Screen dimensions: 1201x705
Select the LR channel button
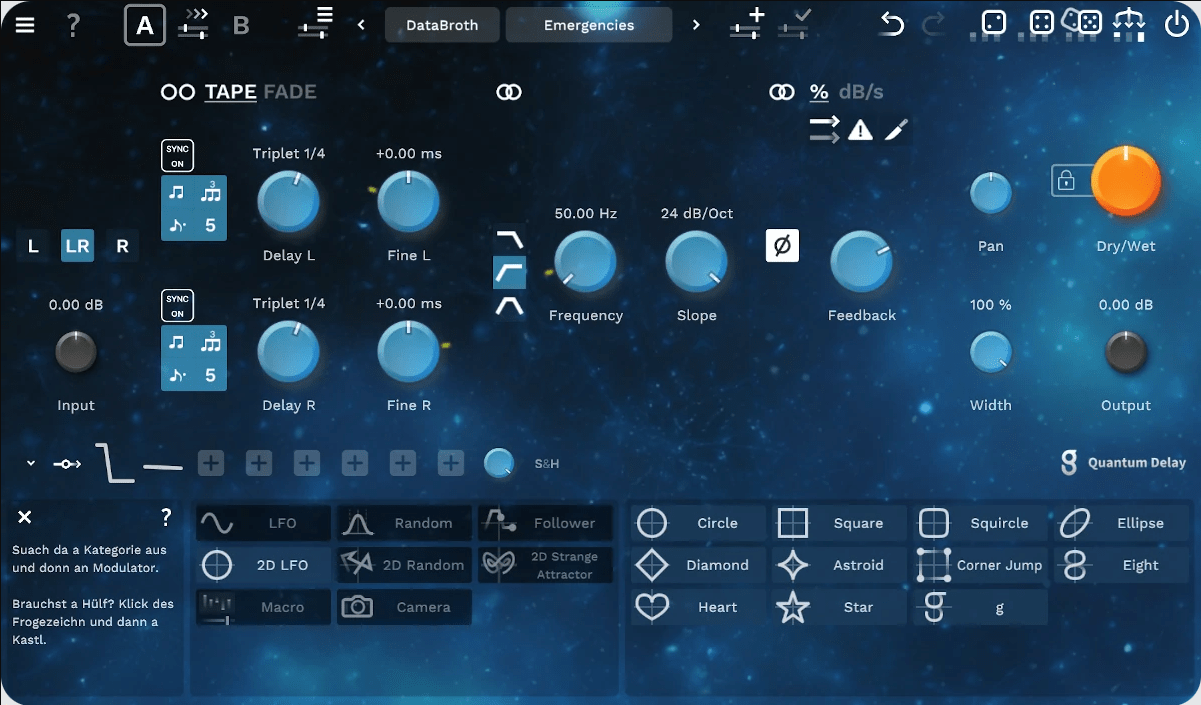coord(77,246)
